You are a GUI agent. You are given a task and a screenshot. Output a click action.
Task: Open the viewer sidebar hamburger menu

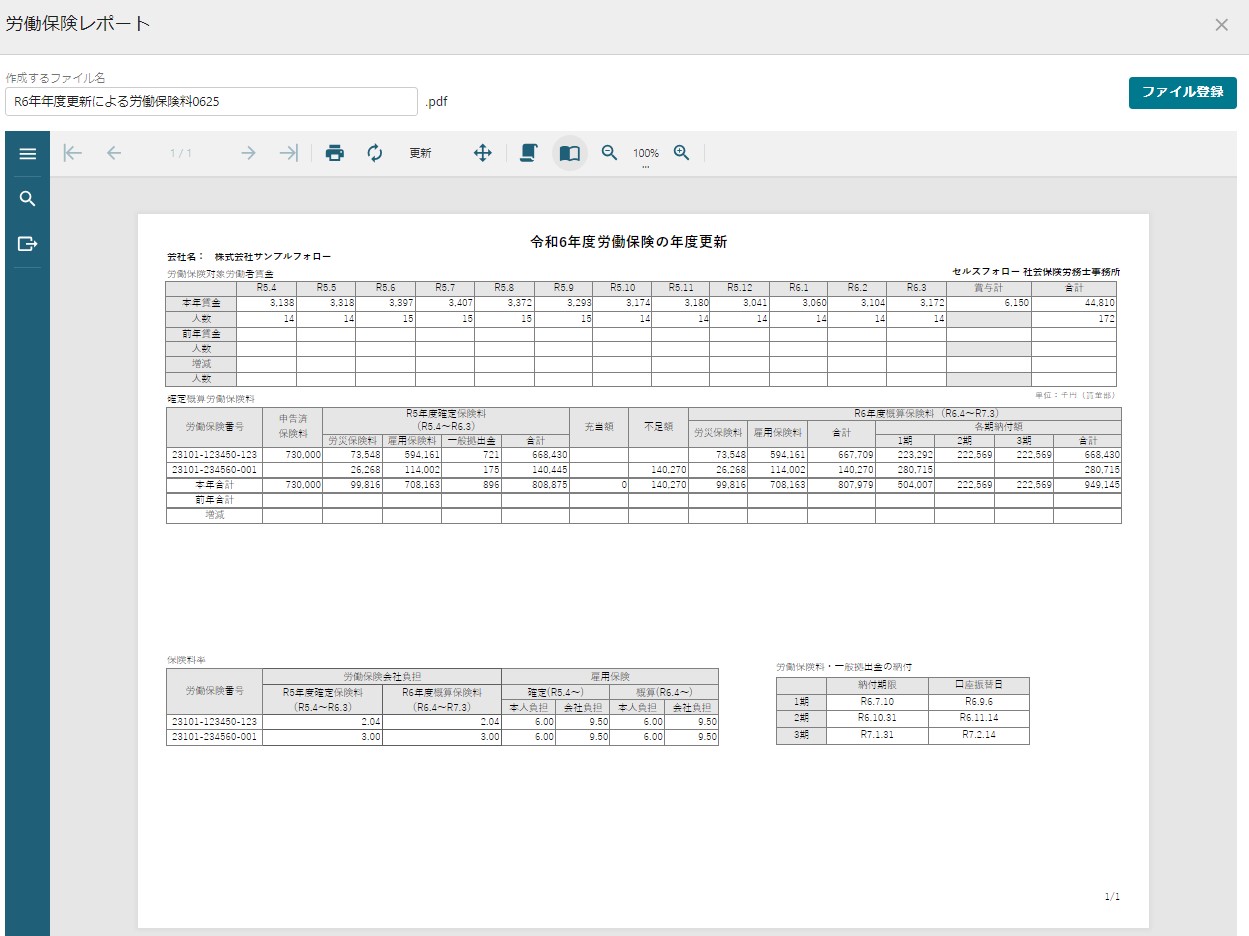[27, 154]
